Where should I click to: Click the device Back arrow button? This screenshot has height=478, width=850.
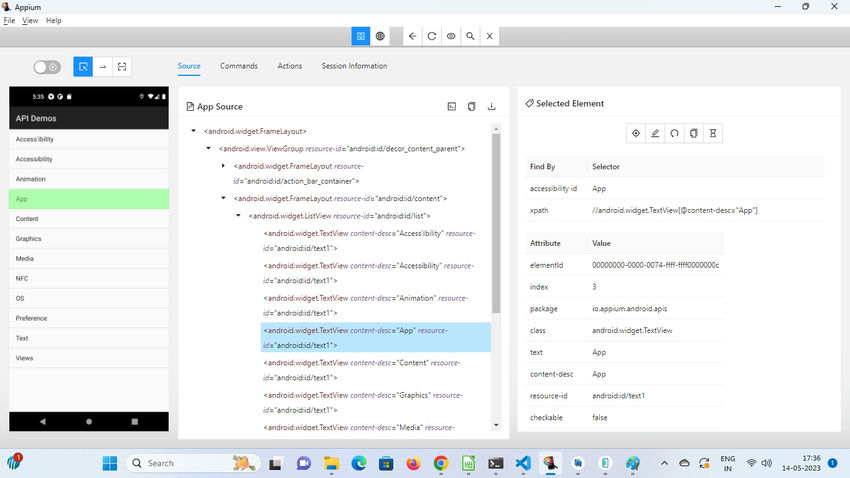pyautogui.click(x=413, y=36)
